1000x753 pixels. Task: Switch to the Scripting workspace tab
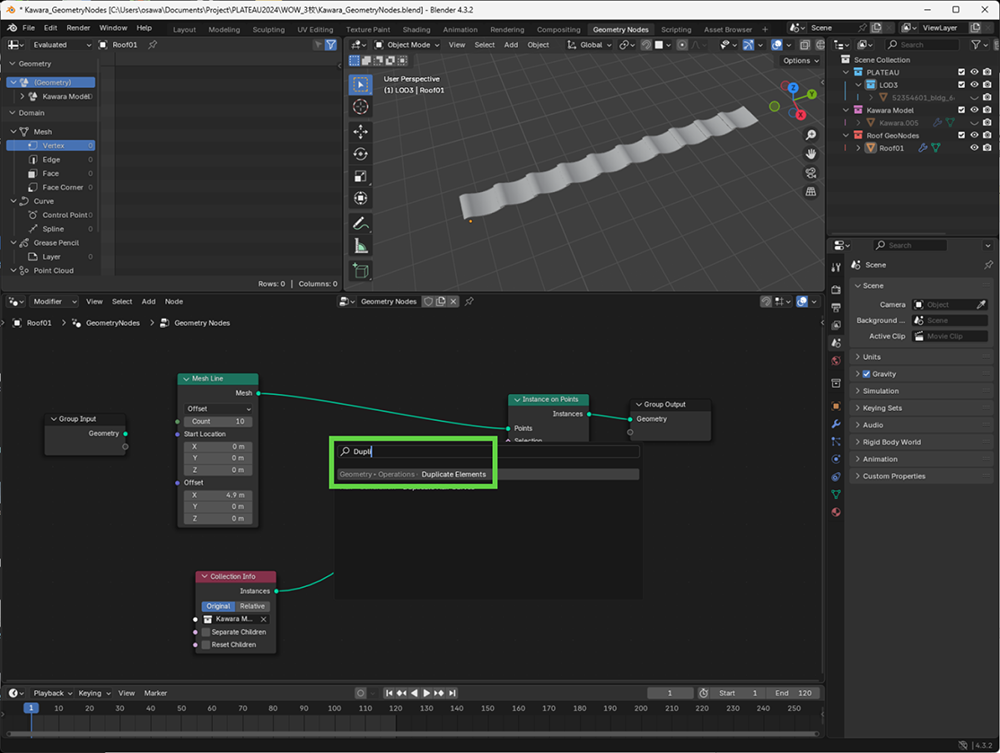pyautogui.click(x=676, y=29)
